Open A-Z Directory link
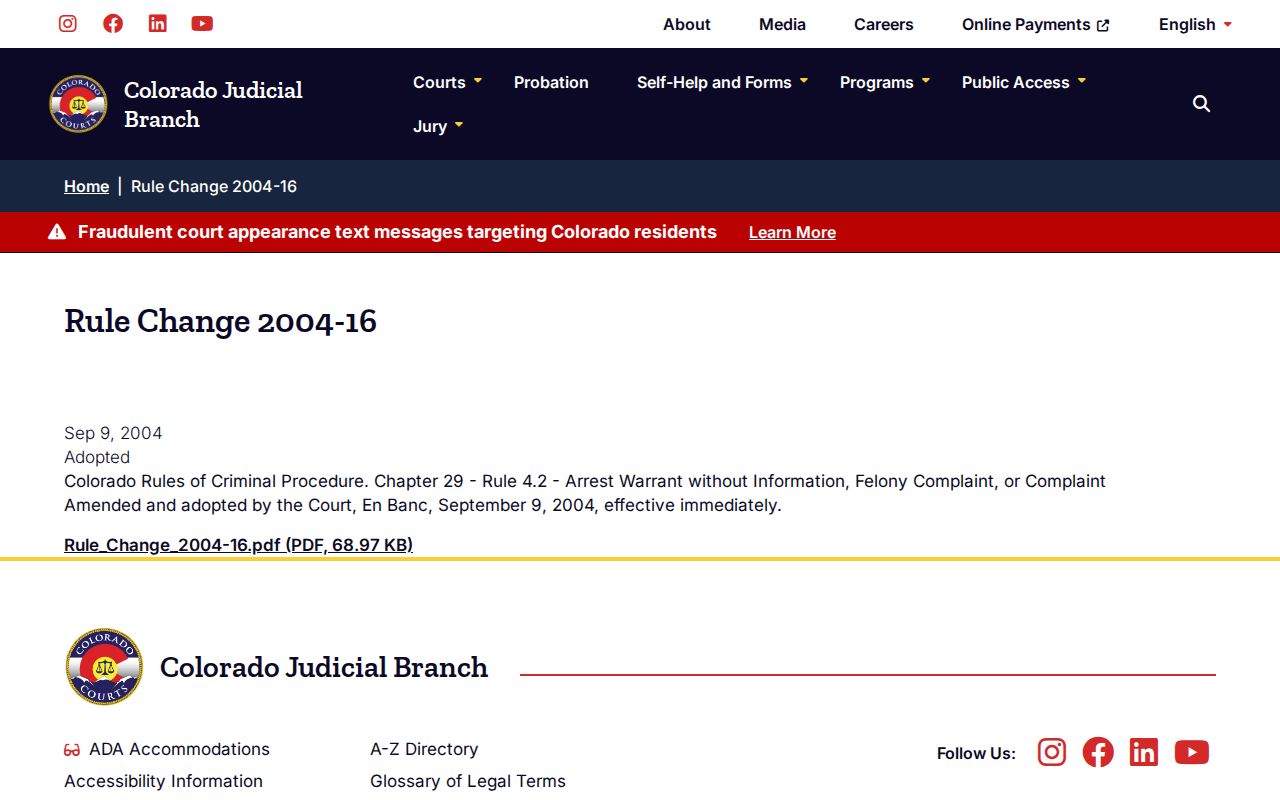The width and height of the screenshot is (1280, 800). point(424,749)
